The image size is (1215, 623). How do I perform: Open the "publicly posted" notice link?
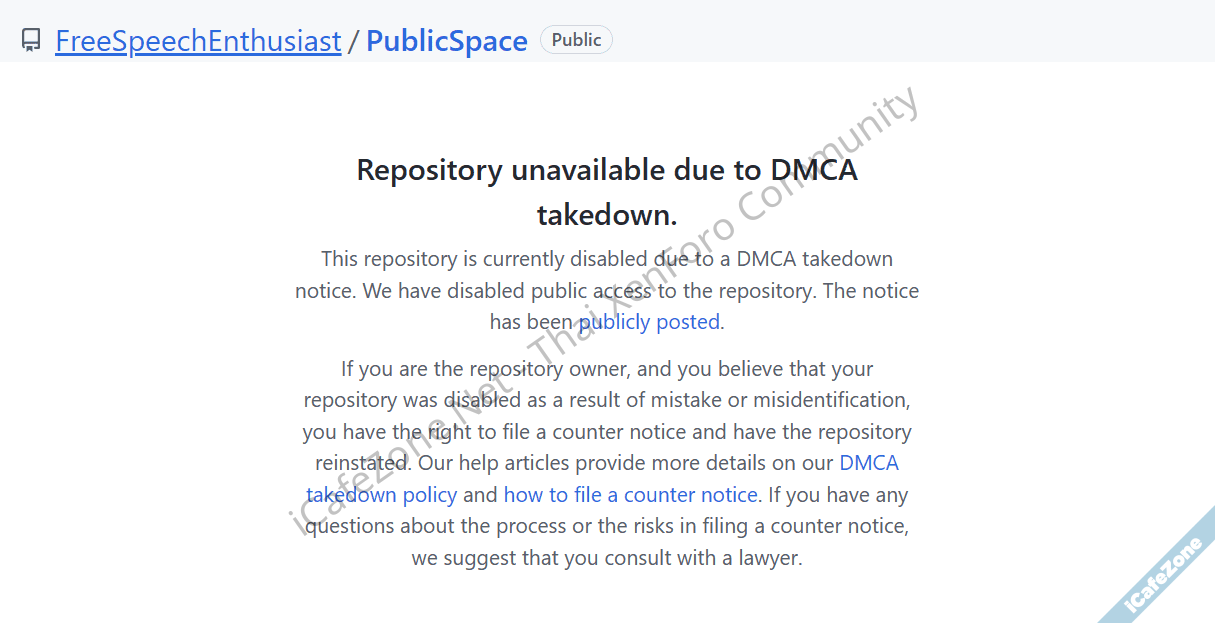pos(649,322)
